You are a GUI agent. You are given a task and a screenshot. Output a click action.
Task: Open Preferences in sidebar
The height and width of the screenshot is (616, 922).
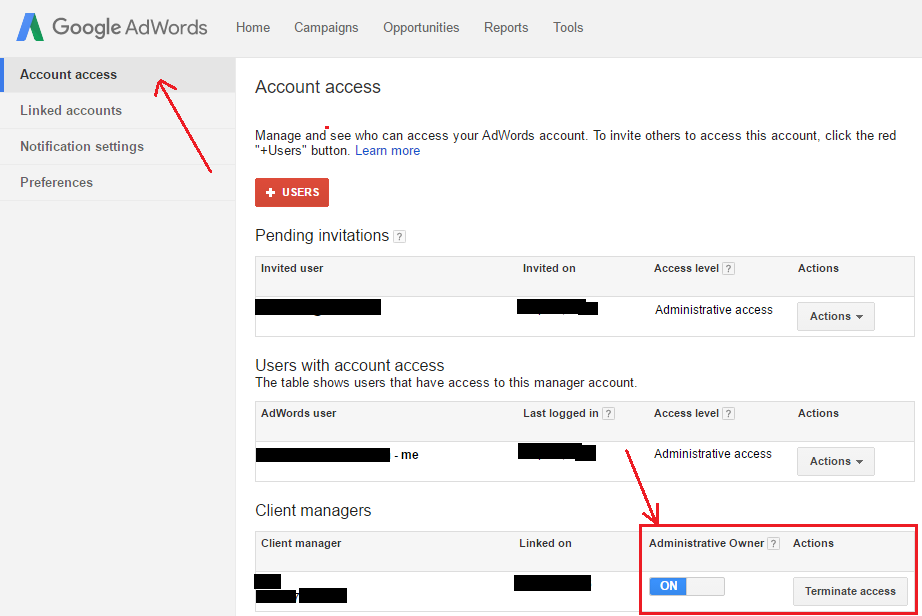(118, 182)
